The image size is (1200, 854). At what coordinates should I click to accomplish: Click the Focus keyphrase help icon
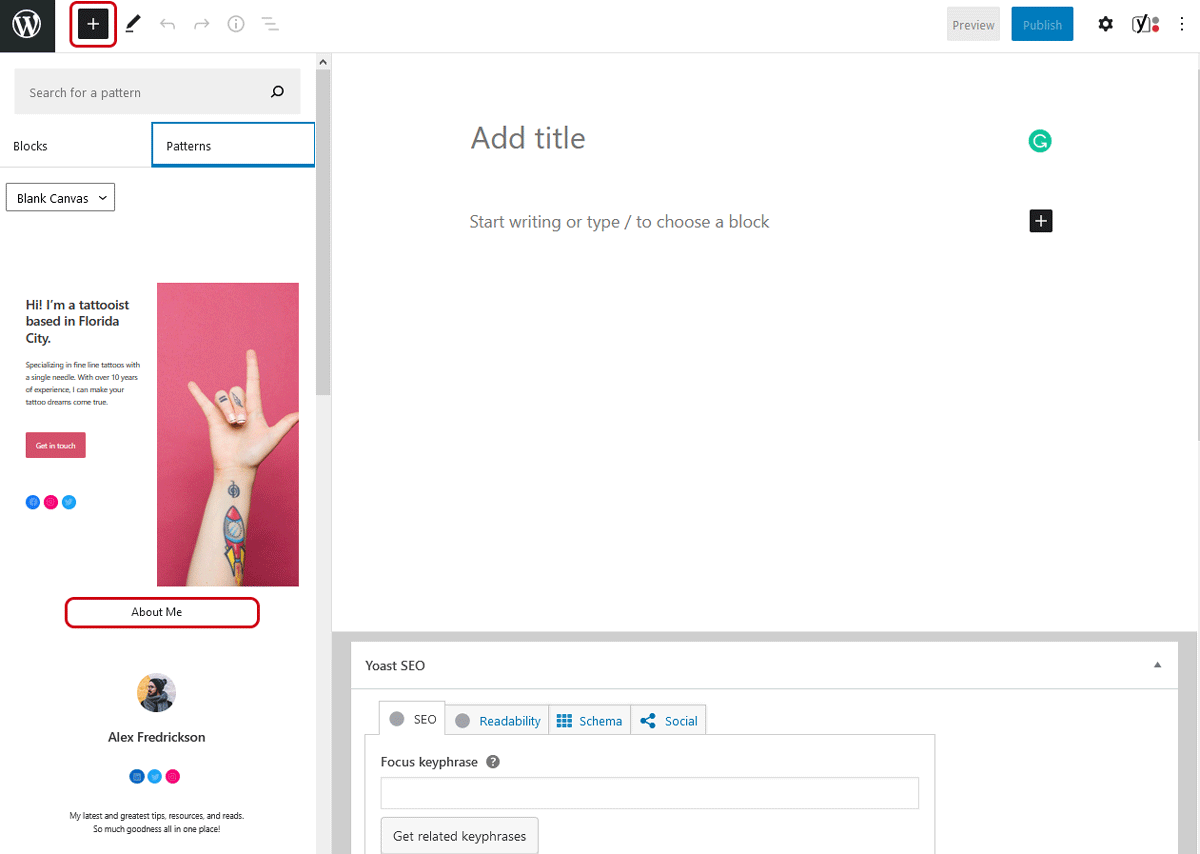click(x=492, y=762)
